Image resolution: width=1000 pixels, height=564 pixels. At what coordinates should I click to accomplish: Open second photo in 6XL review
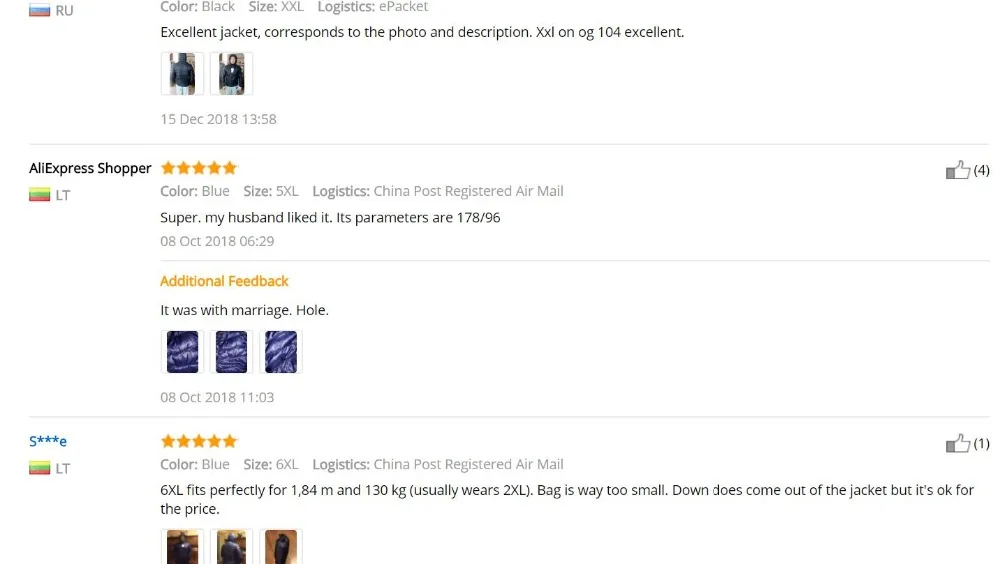[x=232, y=547]
